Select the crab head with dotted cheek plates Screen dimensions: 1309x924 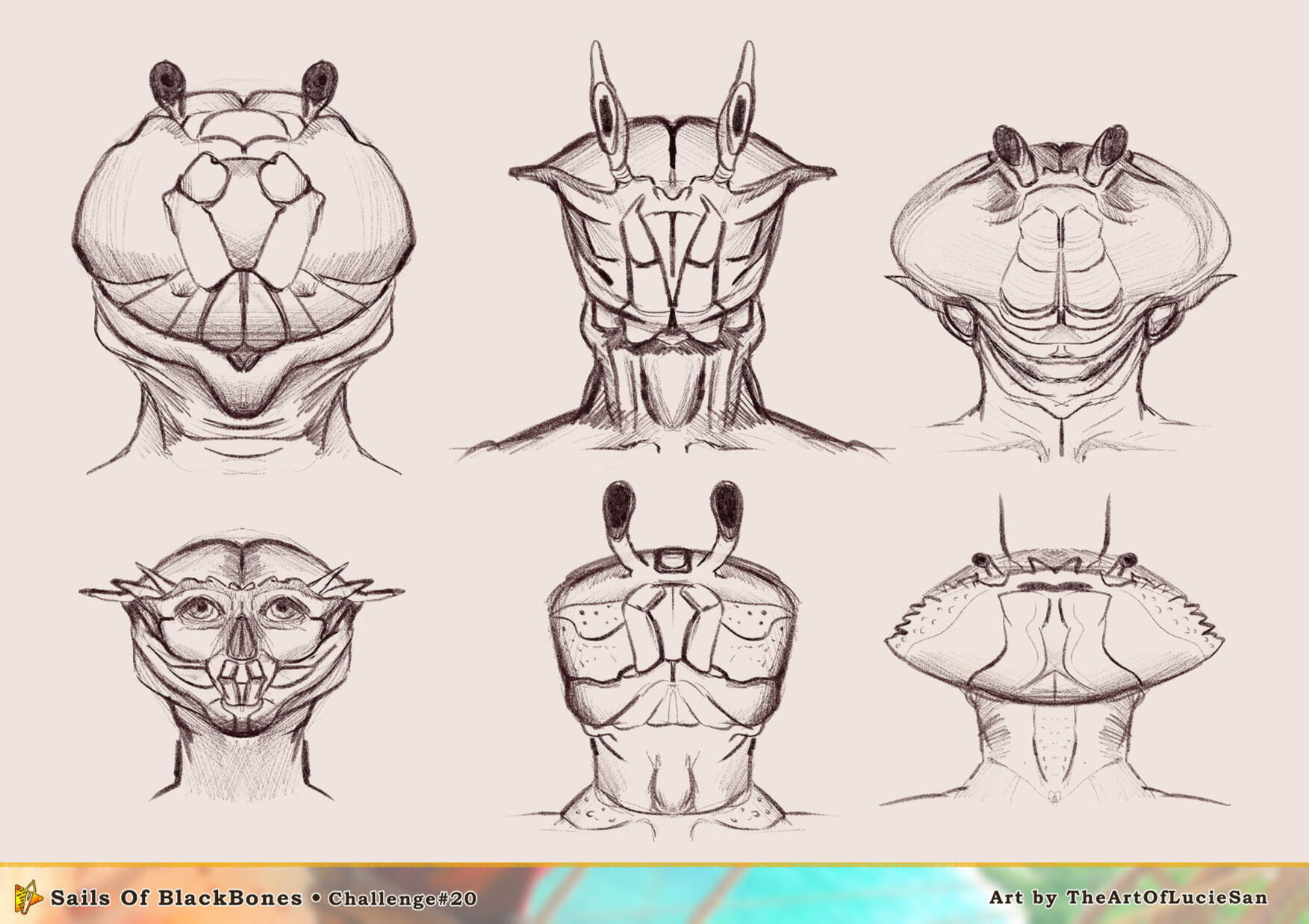click(672, 657)
